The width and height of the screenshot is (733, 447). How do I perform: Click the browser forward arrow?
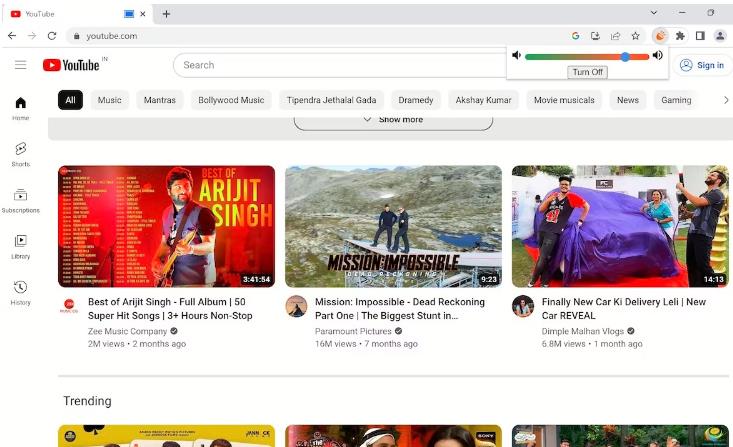pos(32,36)
